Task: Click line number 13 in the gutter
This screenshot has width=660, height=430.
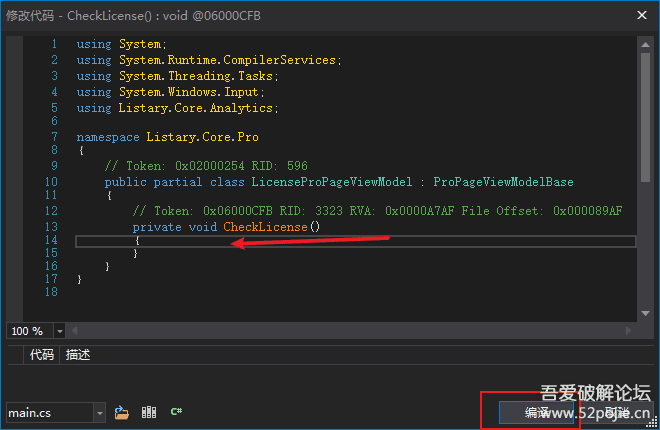Action: click(x=50, y=227)
